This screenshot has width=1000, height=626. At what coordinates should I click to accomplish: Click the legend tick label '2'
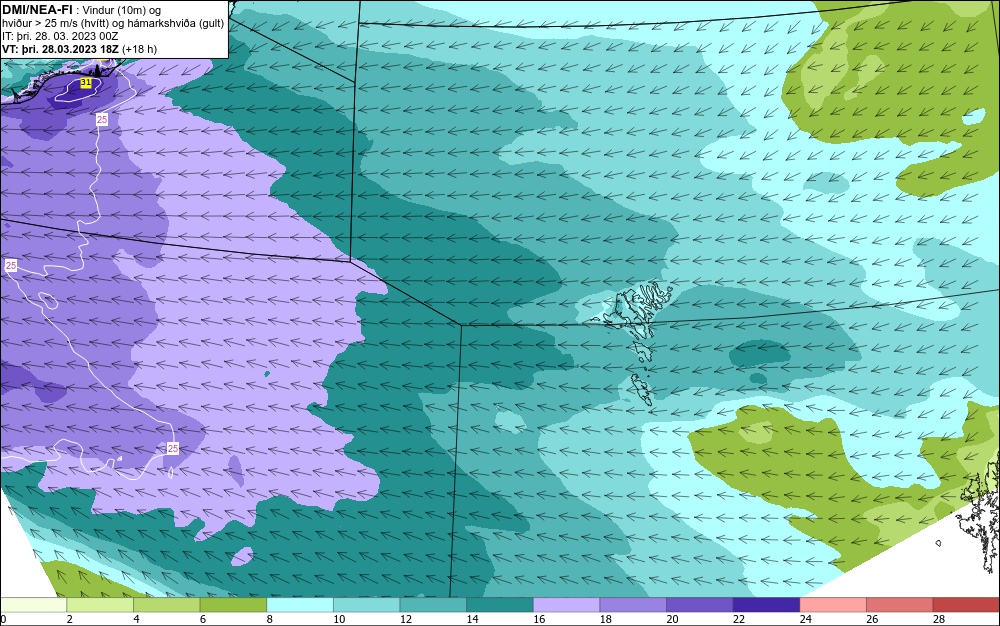(70, 619)
